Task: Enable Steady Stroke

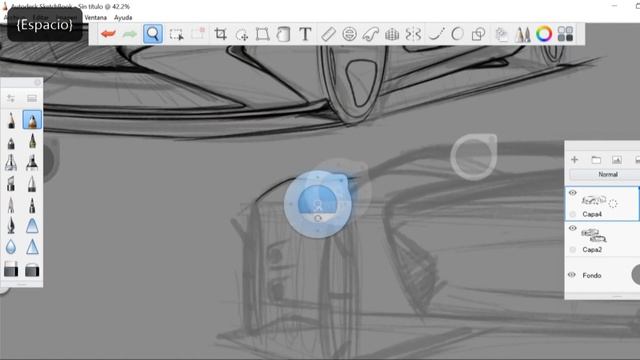Action: point(436,34)
